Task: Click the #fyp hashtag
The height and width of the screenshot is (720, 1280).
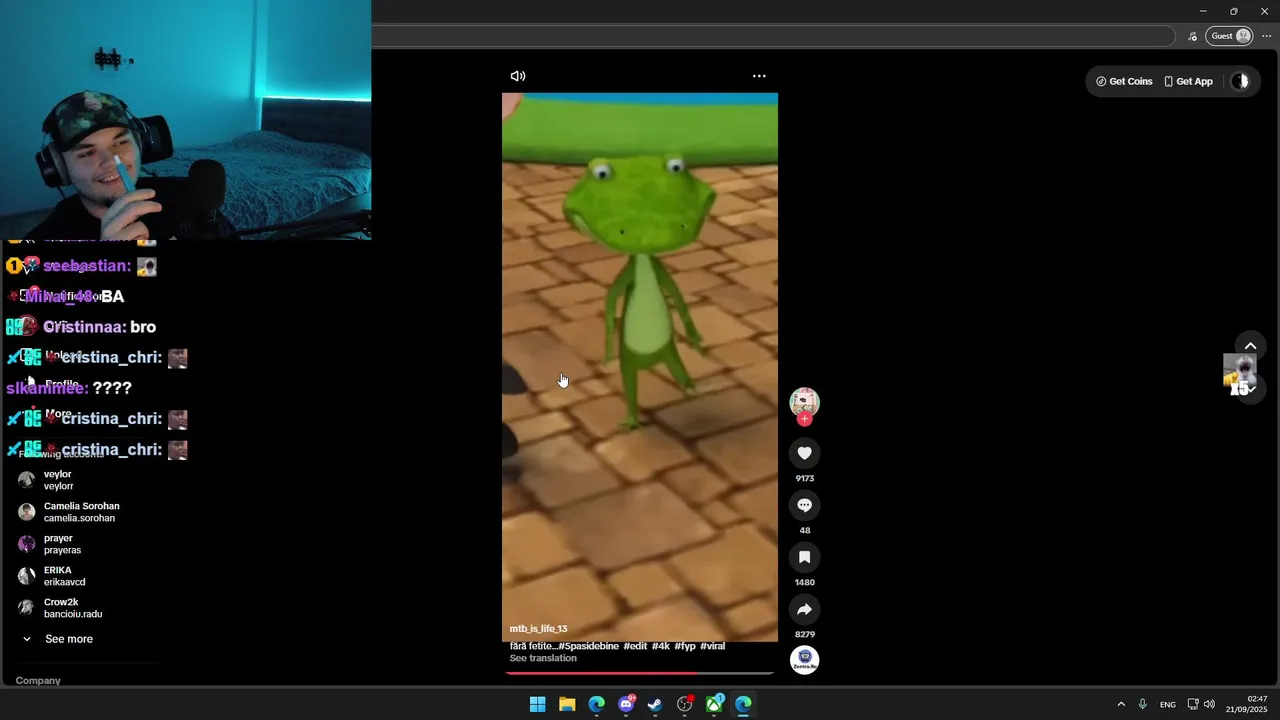Action: [685, 646]
